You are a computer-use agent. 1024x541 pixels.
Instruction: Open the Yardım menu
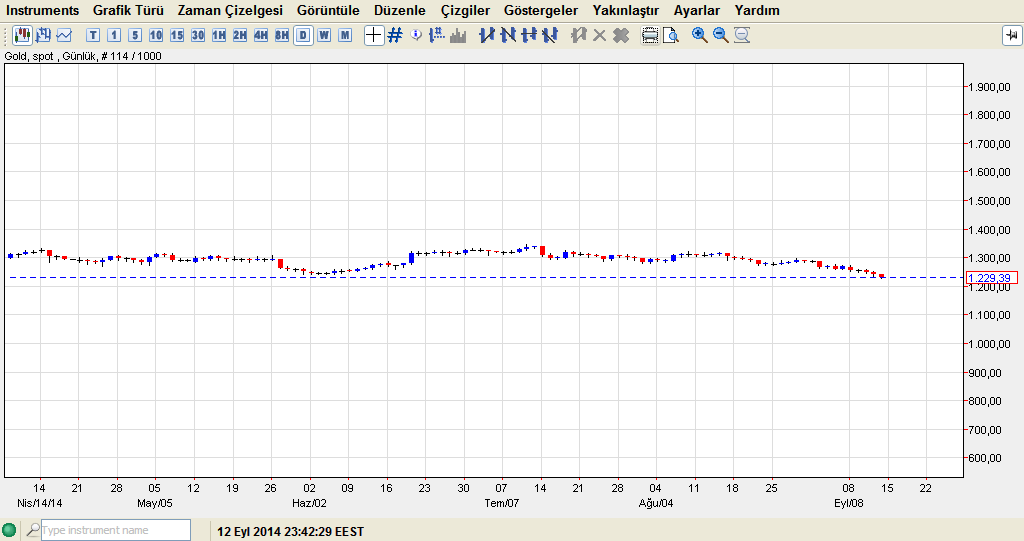click(x=757, y=10)
